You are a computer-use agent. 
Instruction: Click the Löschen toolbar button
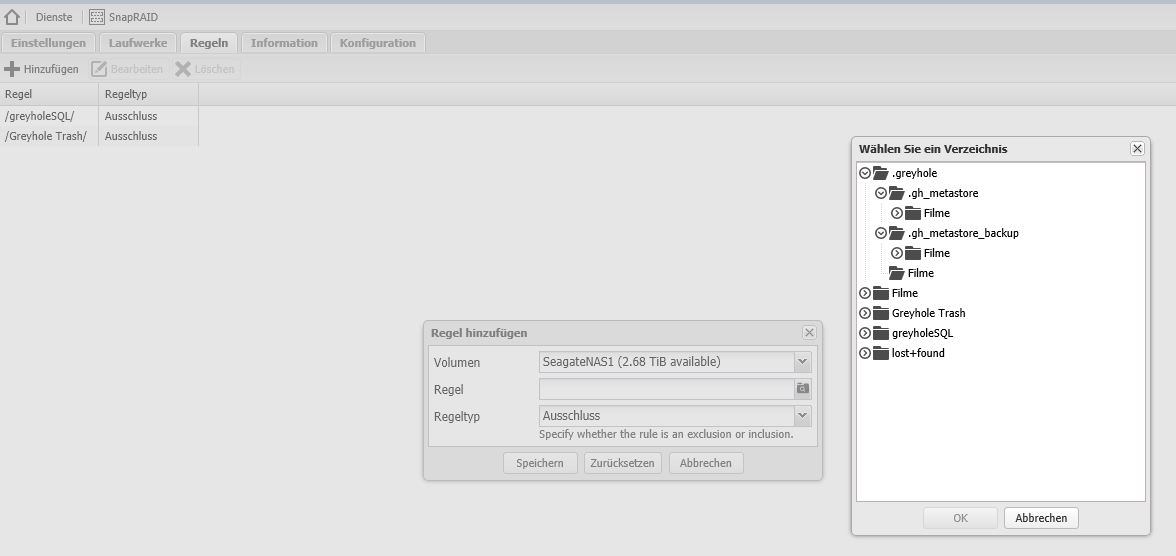pos(206,69)
